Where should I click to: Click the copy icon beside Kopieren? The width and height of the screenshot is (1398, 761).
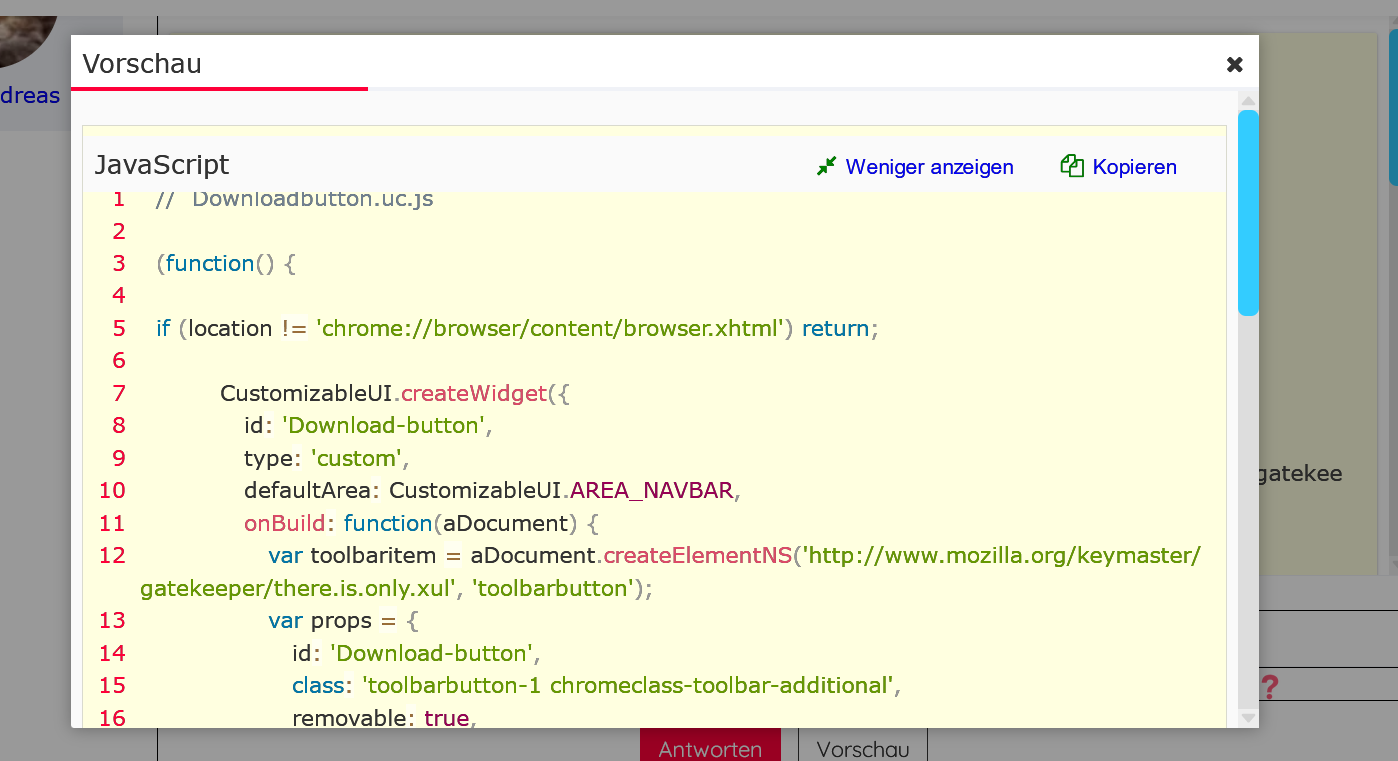(x=1072, y=167)
